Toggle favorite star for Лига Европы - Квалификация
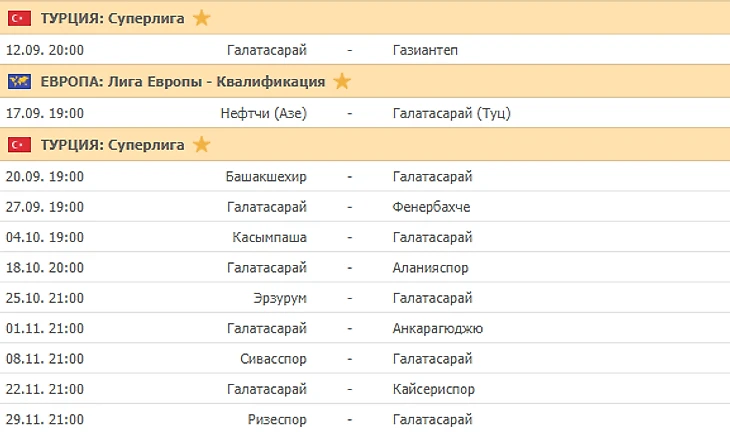This screenshot has height=433, width=730. pyautogui.click(x=342, y=81)
